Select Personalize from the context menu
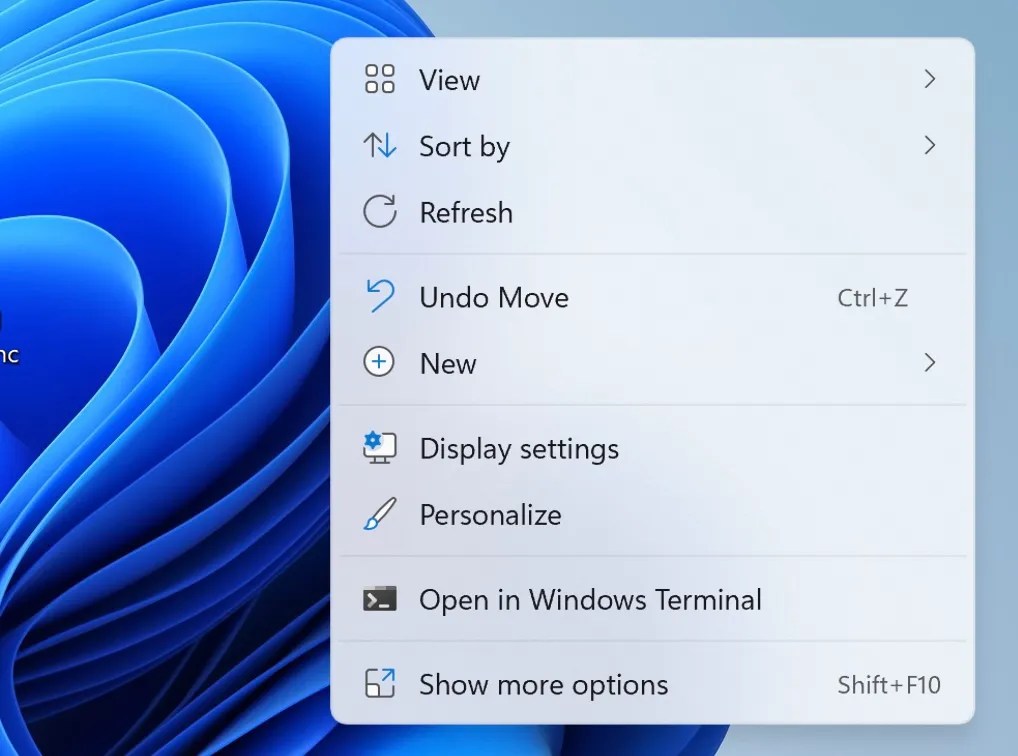1018x756 pixels. tap(490, 514)
